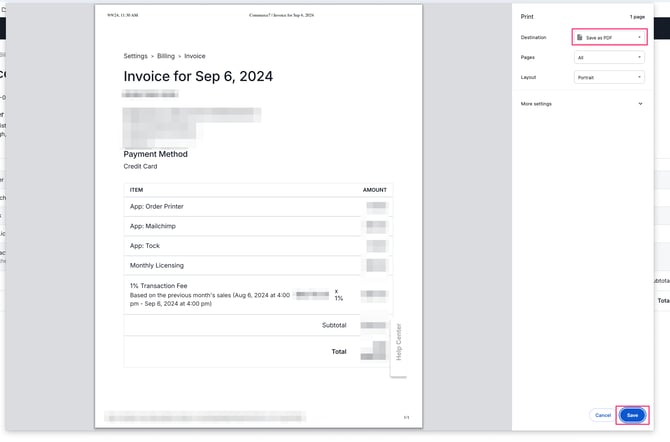Click the Settings breadcrumb in the preview

(135, 56)
